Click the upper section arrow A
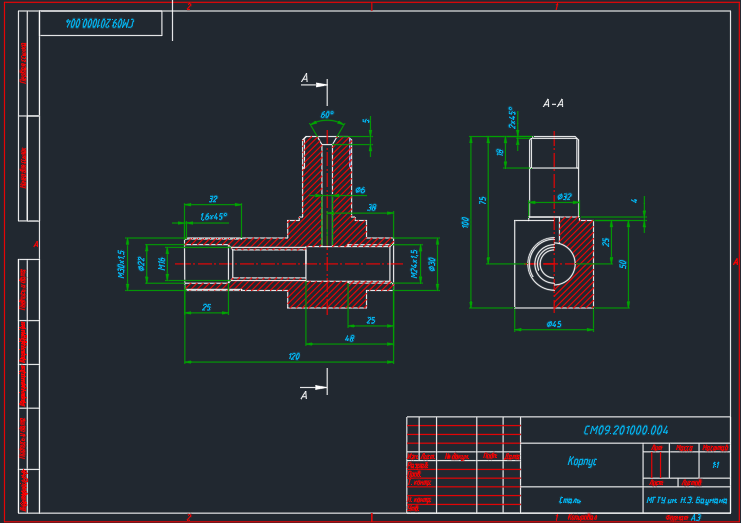The width and height of the screenshot is (741, 523). (x=305, y=78)
